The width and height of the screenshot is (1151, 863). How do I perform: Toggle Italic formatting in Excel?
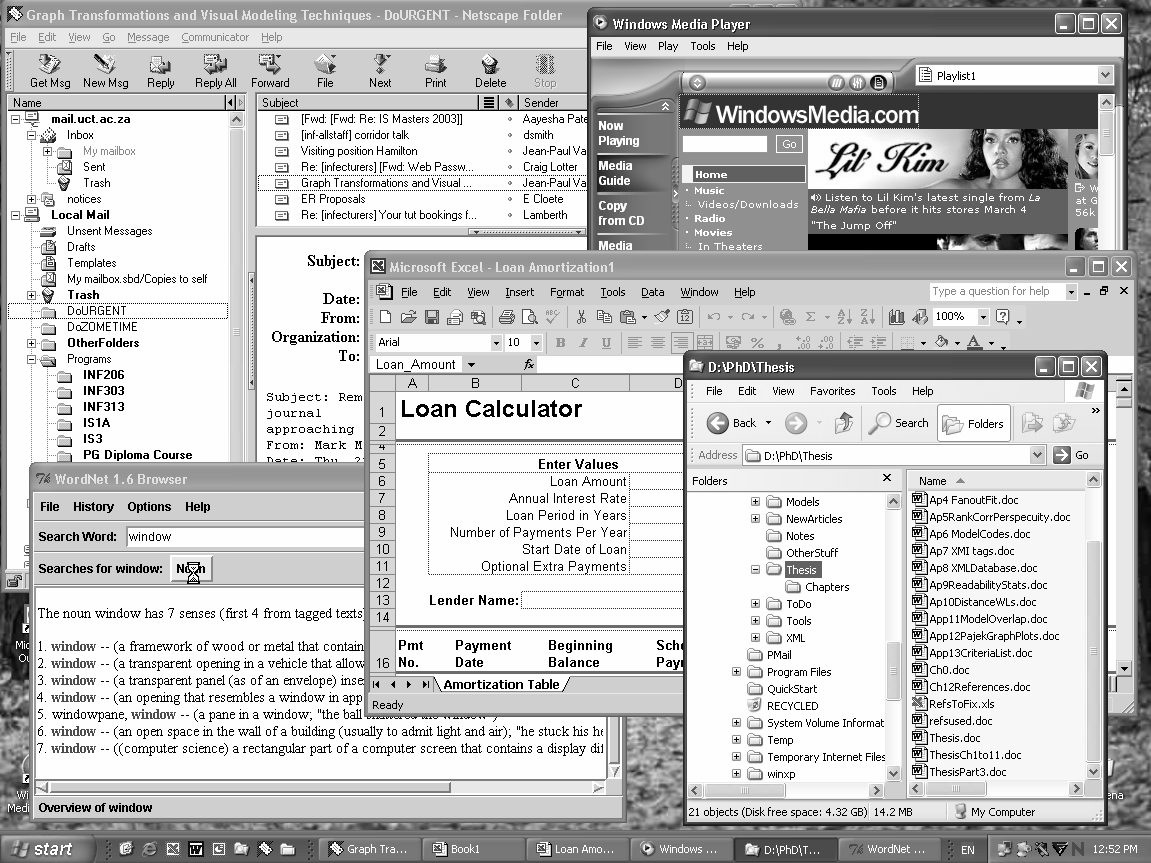(582, 343)
